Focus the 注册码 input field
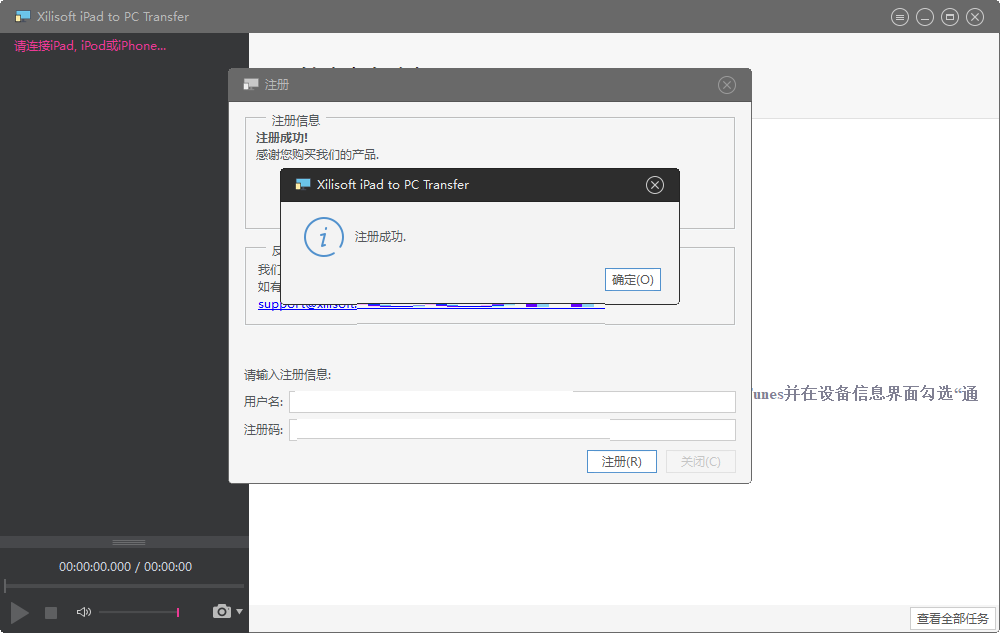The image size is (1000, 633). tap(512, 430)
